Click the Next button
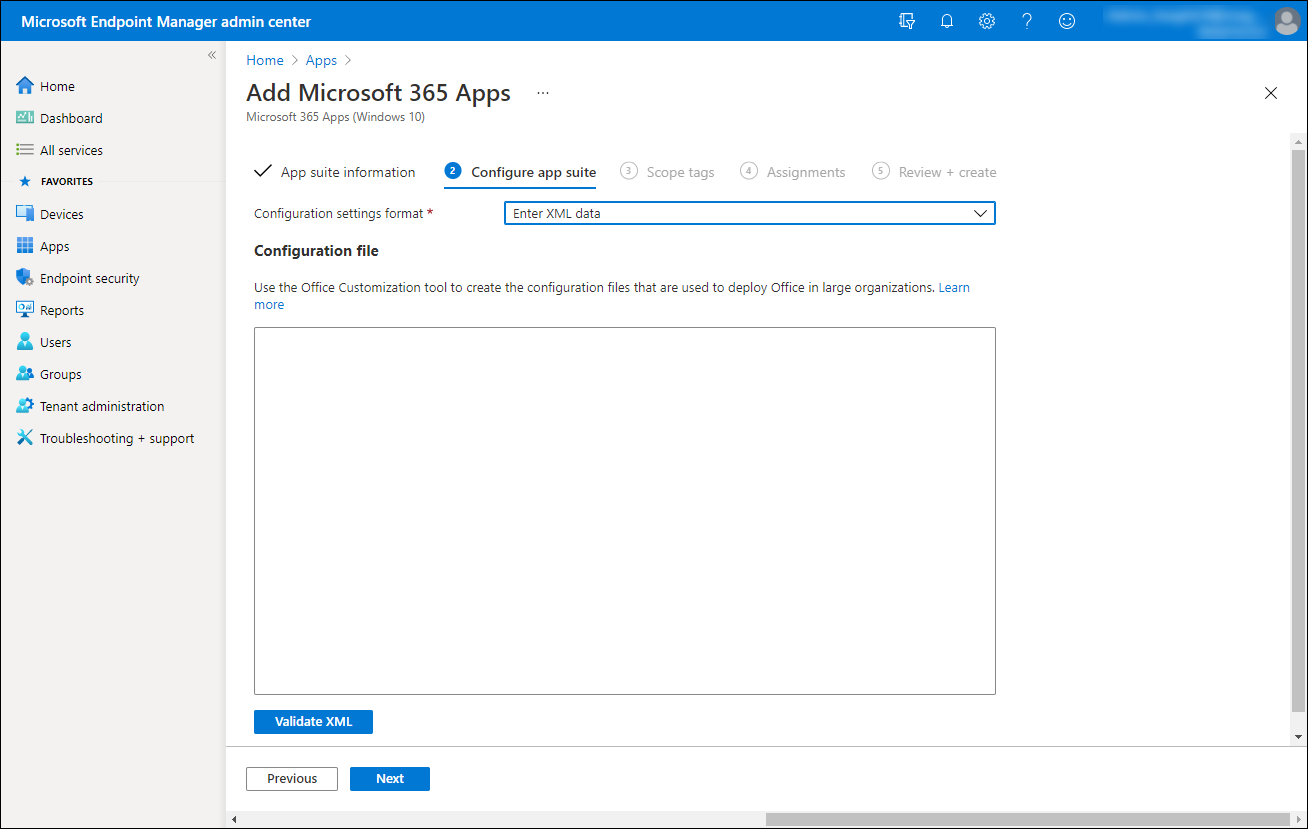 tap(390, 779)
